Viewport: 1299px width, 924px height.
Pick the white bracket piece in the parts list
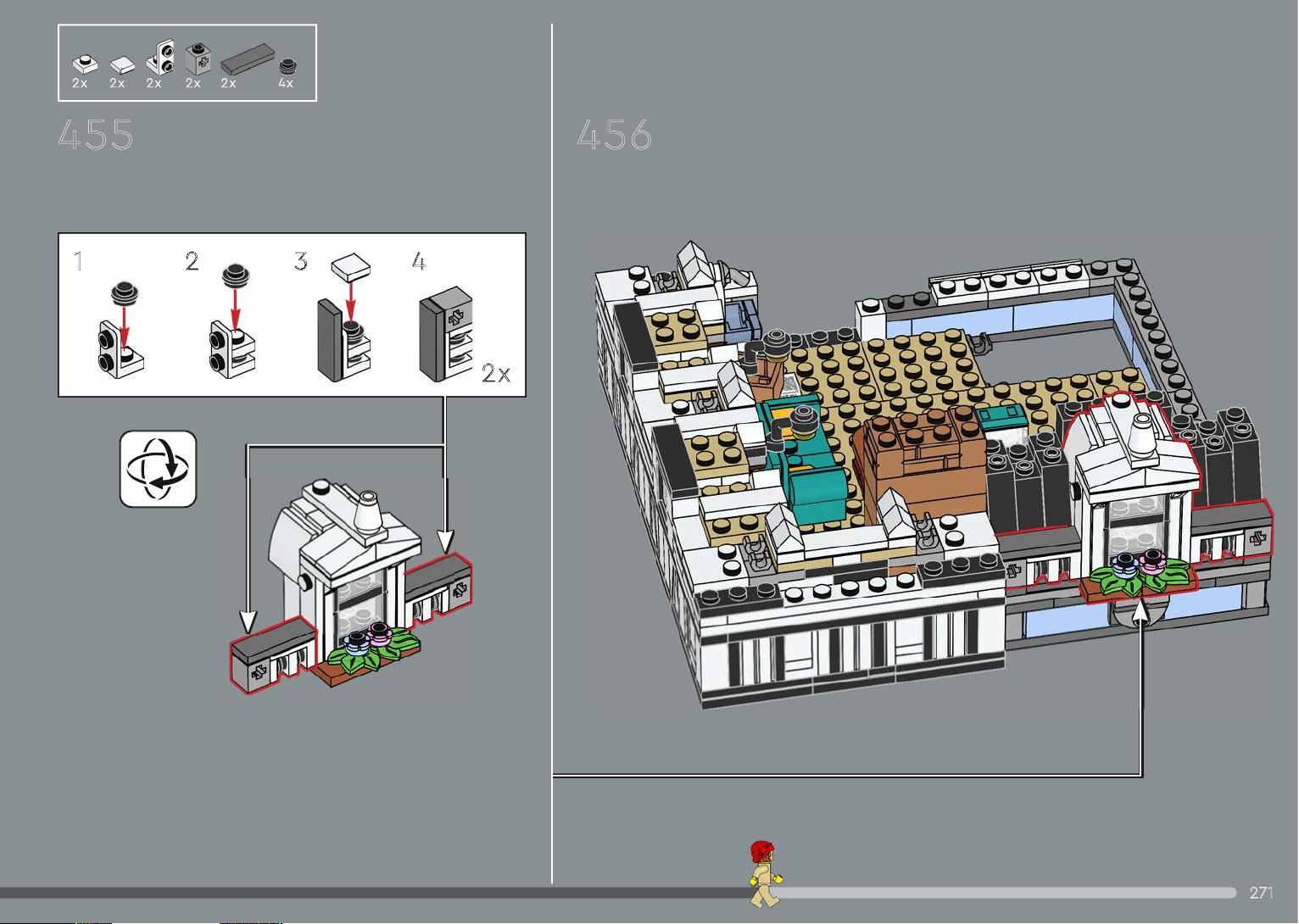click(161, 58)
